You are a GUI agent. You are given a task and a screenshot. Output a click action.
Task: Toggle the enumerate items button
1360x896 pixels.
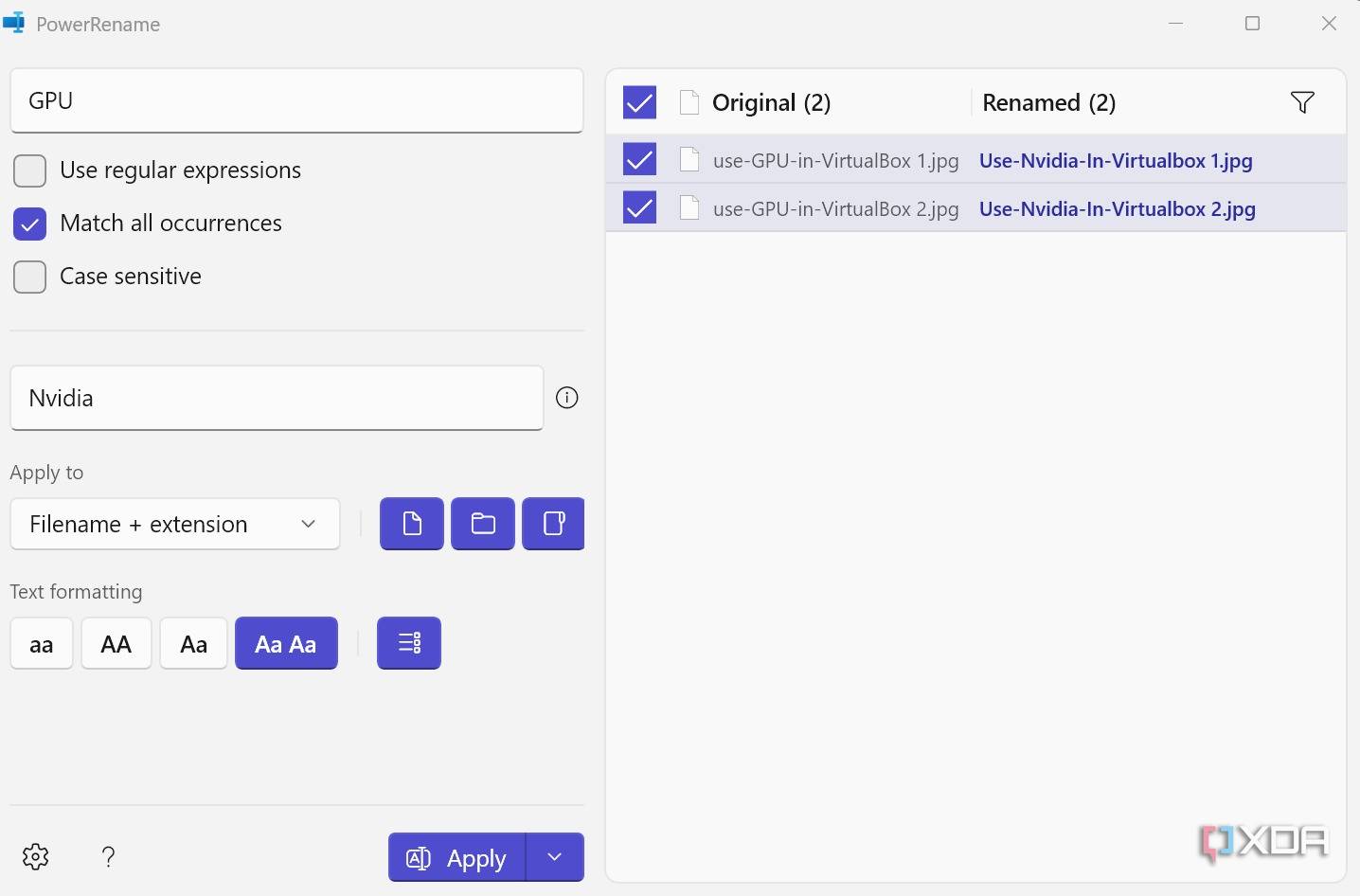pyautogui.click(x=409, y=643)
